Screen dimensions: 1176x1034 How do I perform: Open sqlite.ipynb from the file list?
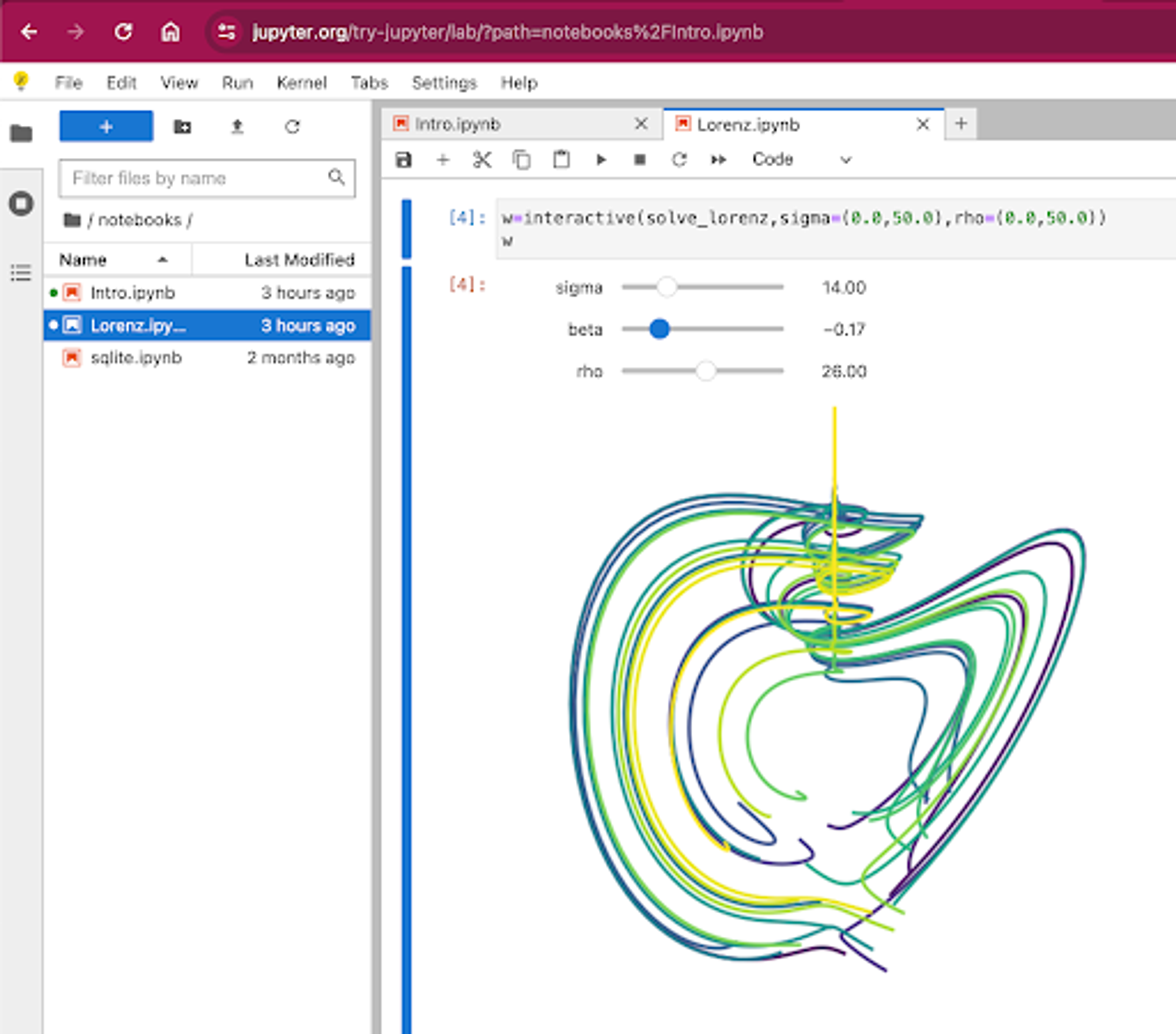click(x=136, y=358)
